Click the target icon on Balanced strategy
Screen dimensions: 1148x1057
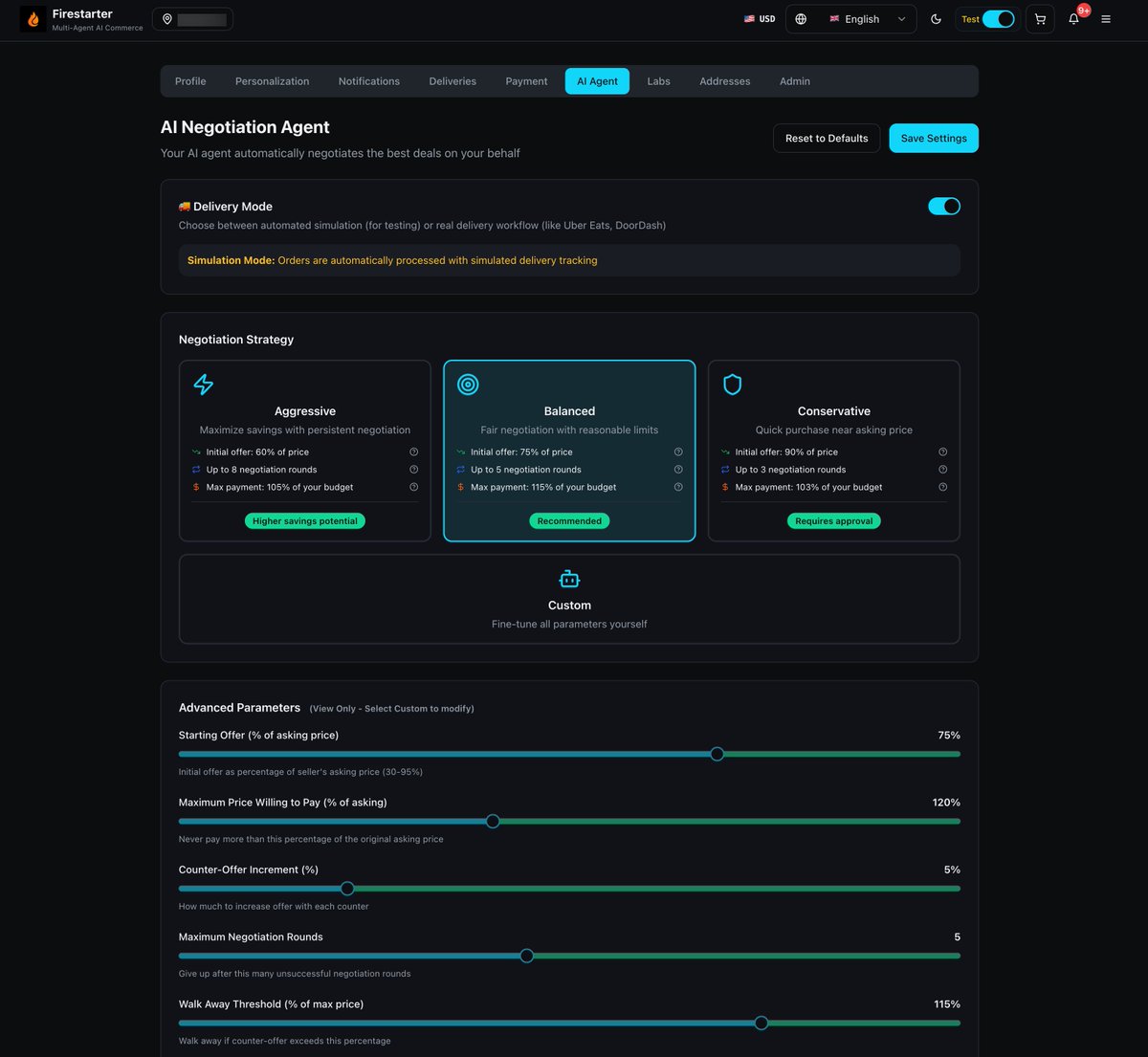(x=468, y=384)
